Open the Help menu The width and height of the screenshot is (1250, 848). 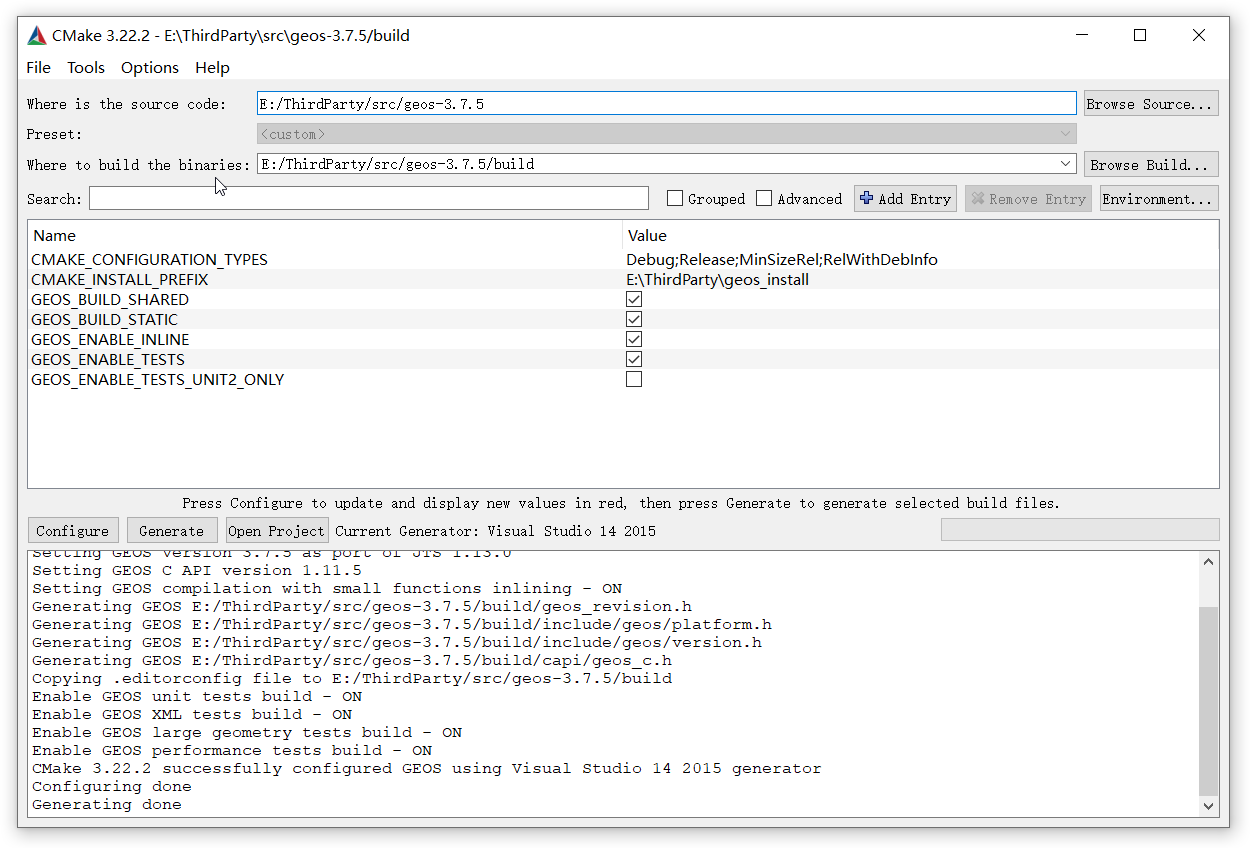click(x=212, y=67)
